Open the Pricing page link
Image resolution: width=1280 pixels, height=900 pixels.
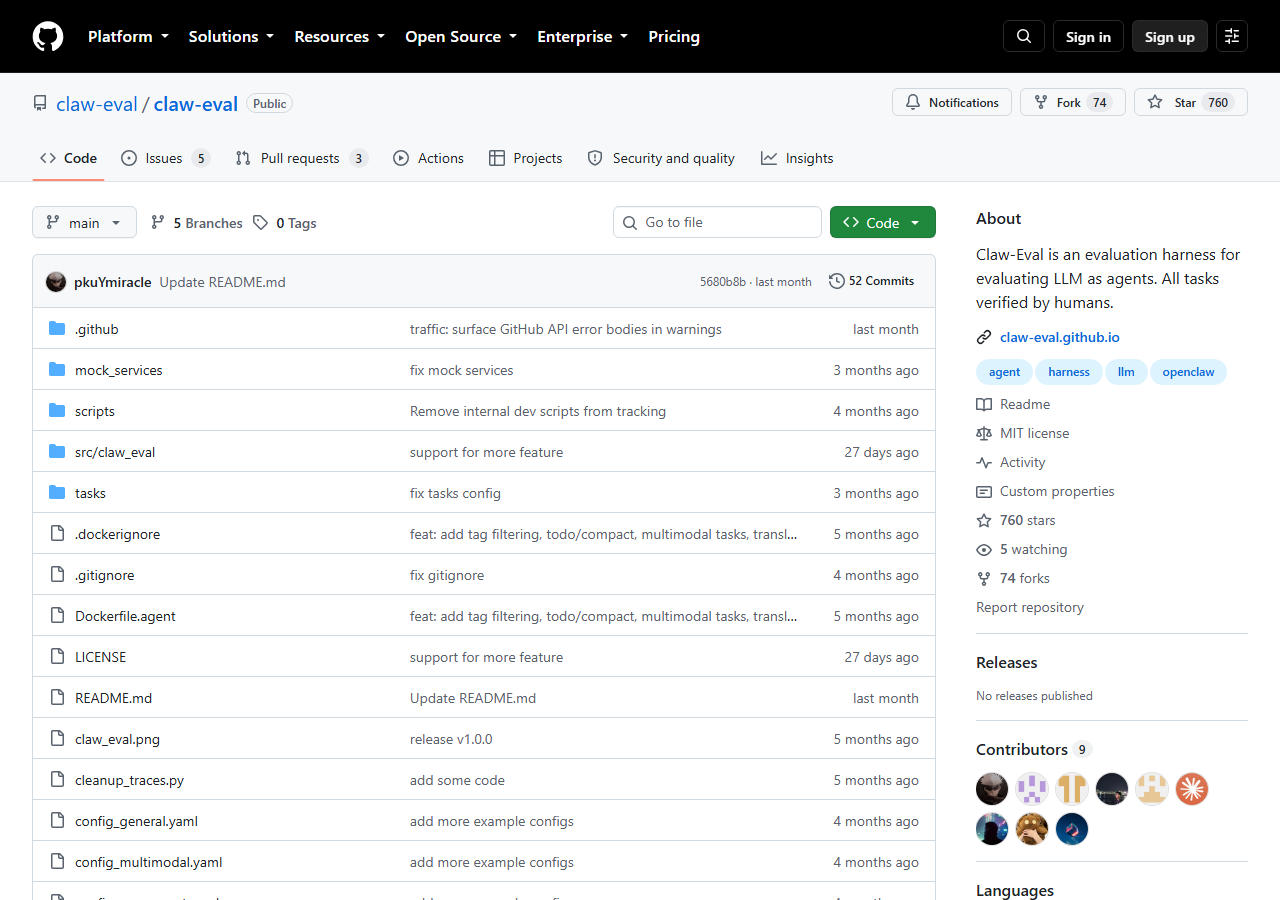[674, 37]
